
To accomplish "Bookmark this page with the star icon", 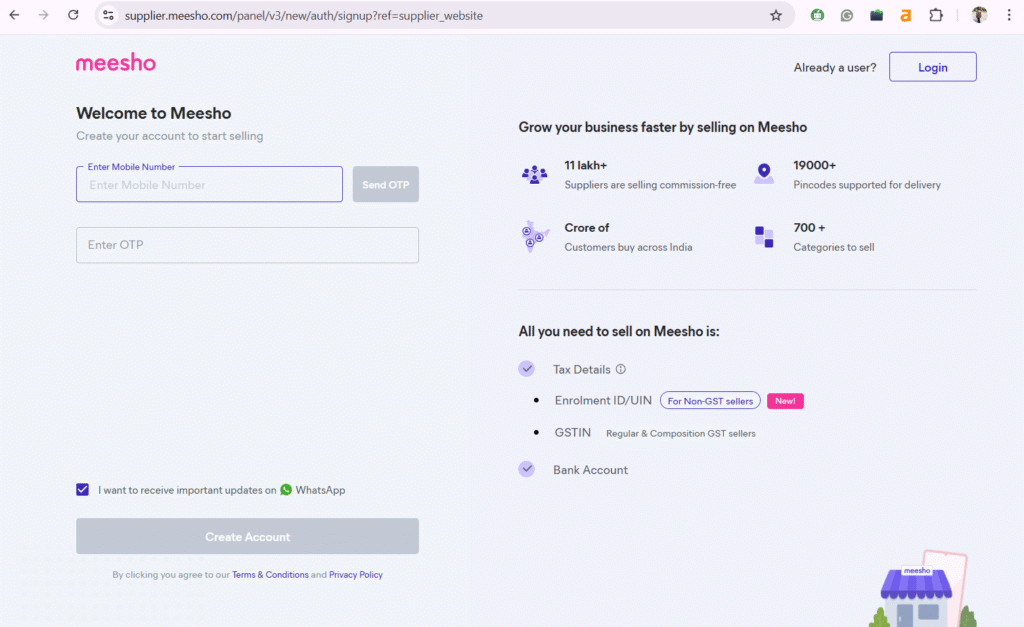I will click(776, 15).
